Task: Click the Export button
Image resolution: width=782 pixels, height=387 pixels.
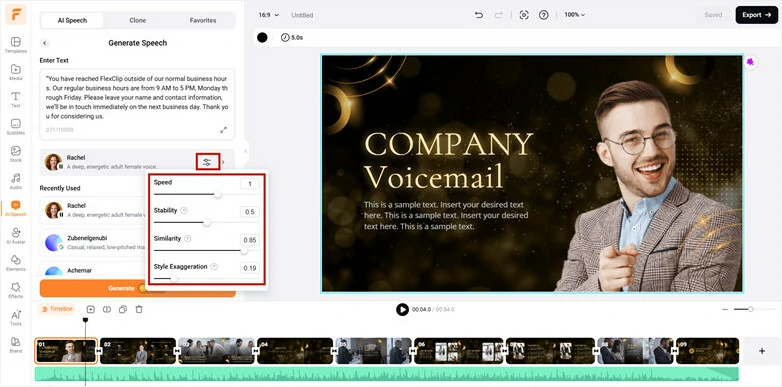Action: [x=757, y=15]
